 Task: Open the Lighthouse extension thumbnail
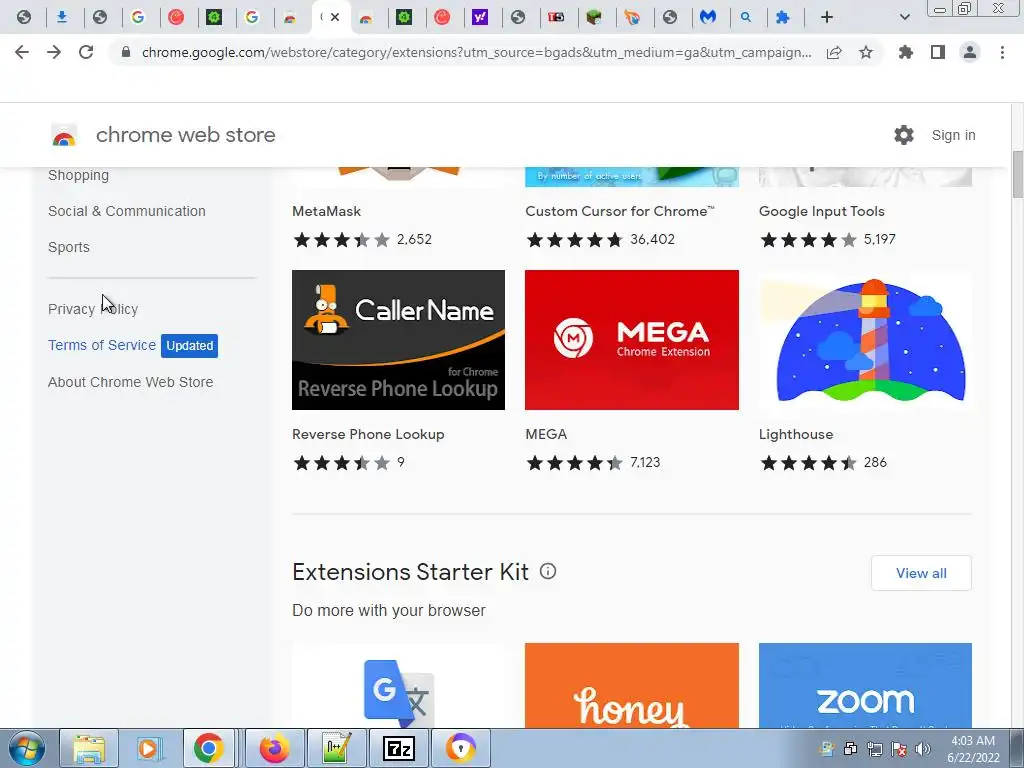point(865,340)
